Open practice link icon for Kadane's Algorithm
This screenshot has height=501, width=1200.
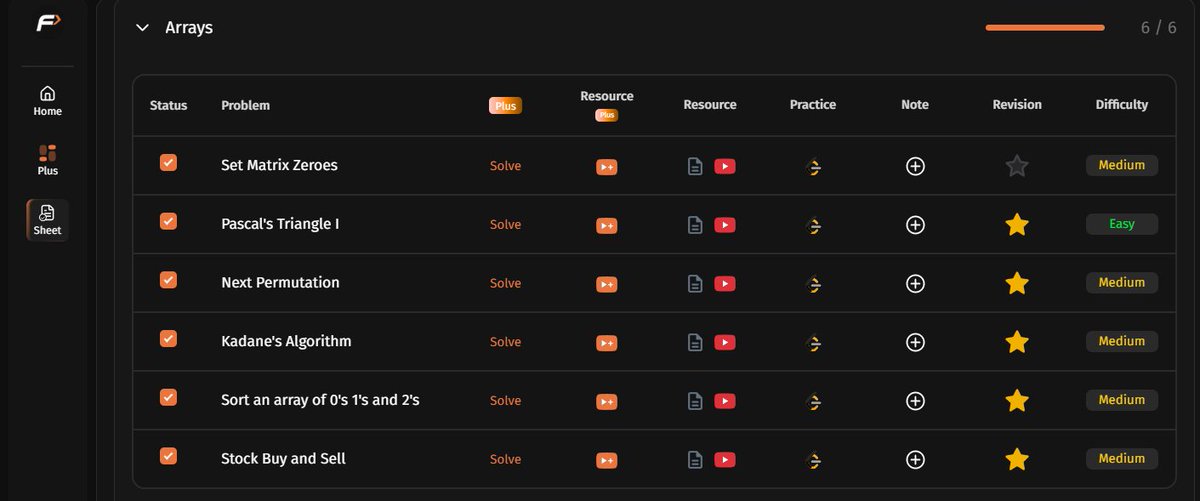tap(814, 343)
